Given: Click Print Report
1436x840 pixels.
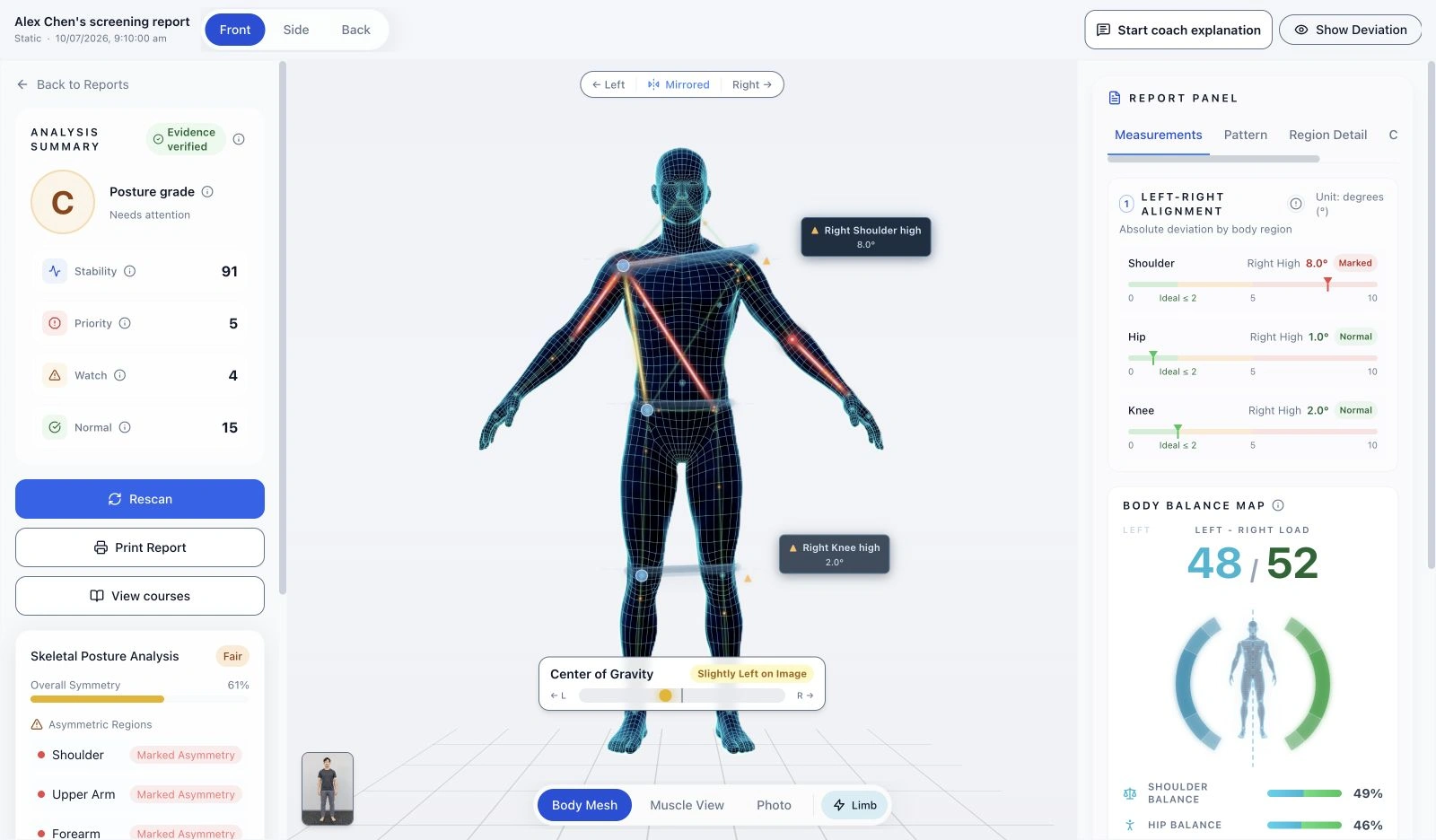Looking at the screenshot, I should click(x=140, y=547).
